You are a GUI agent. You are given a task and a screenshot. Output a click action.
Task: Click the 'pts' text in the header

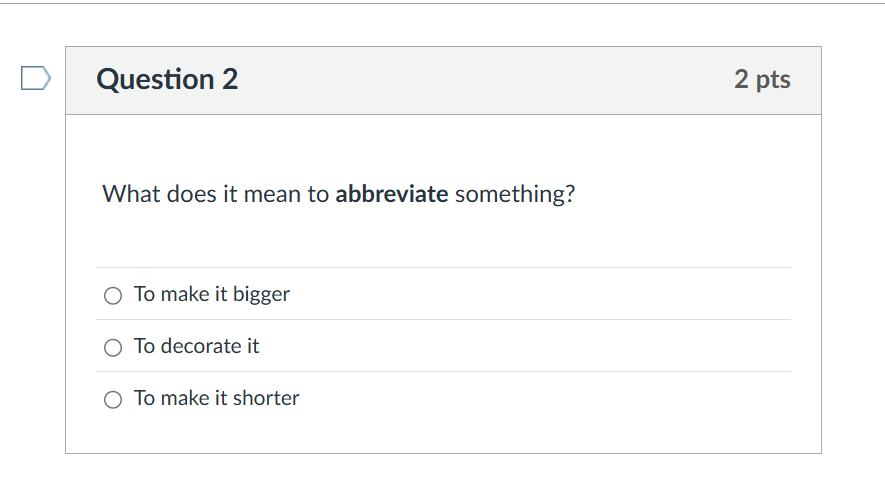771,80
